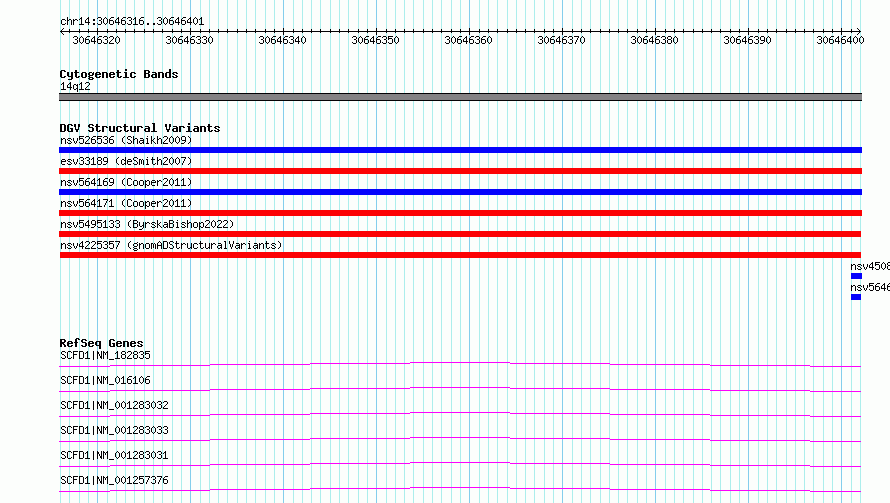Select the red nsv564171 variant bar

(x=460, y=213)
